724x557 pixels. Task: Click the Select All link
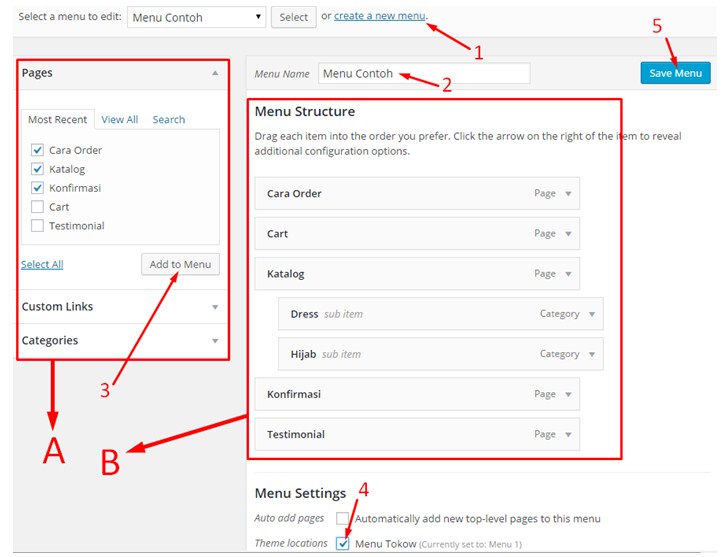pos(42,264)
